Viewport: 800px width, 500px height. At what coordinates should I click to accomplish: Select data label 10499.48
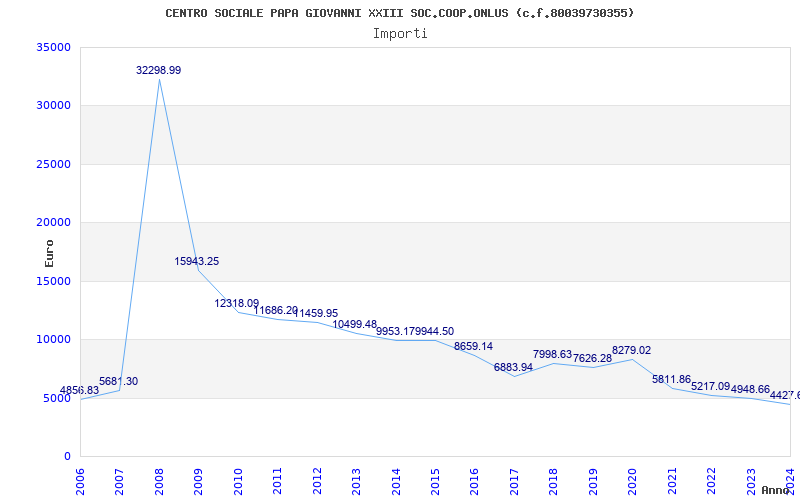(x=355, y=324)
